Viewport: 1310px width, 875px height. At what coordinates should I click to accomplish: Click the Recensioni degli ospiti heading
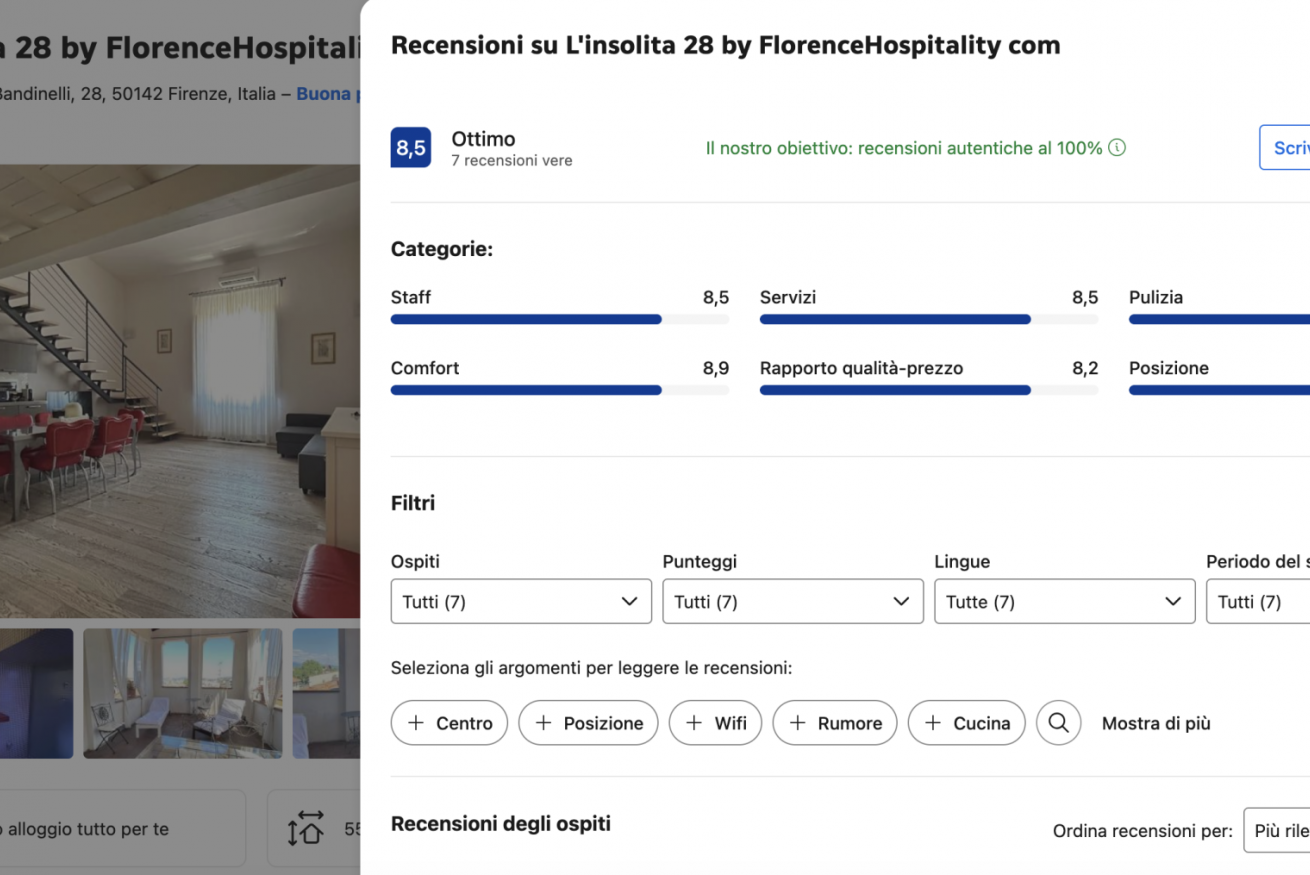pyautogui.click(x=501, y=823)
